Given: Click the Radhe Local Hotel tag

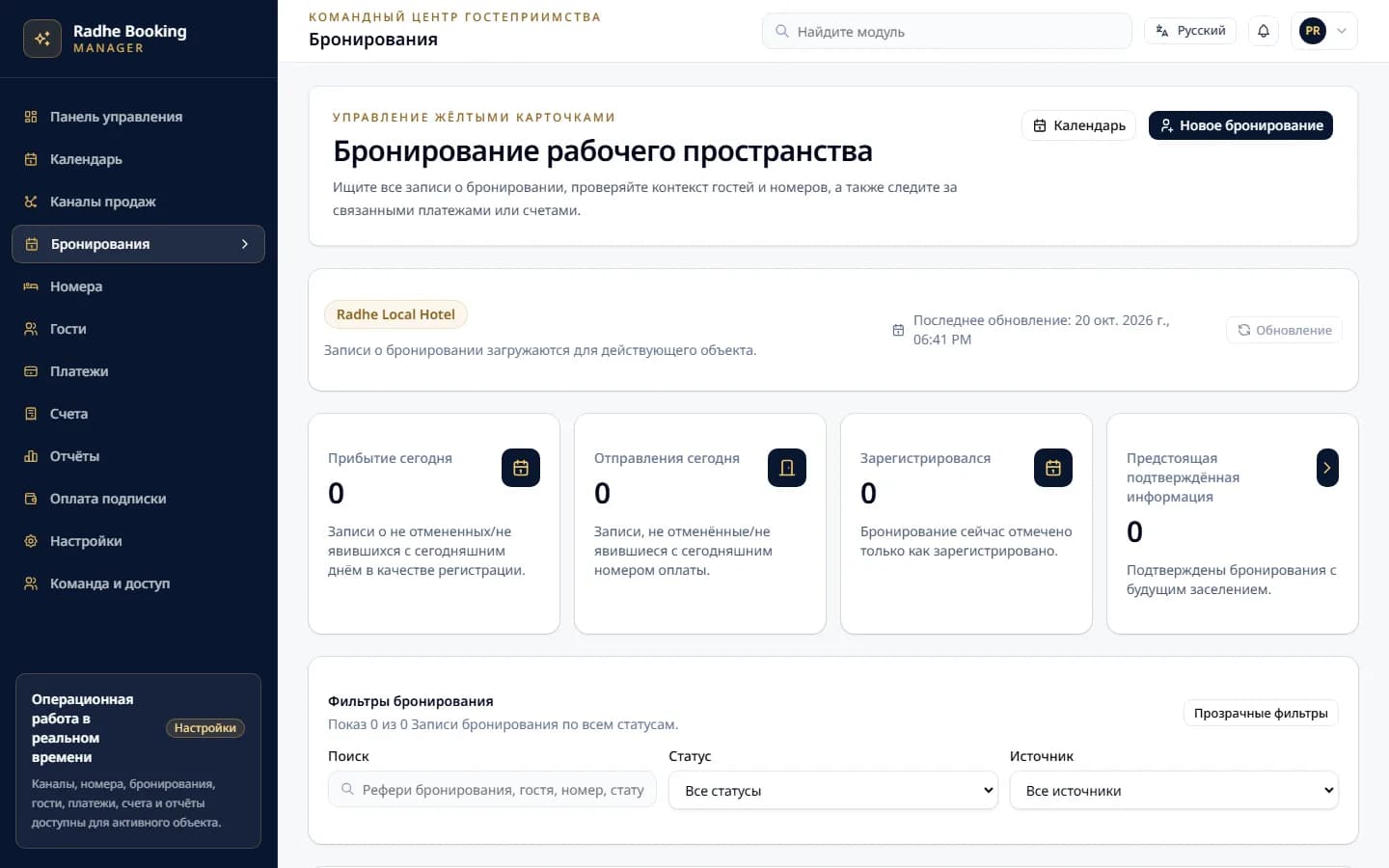Looking at the screenshot, I should (x=395, y=314).
